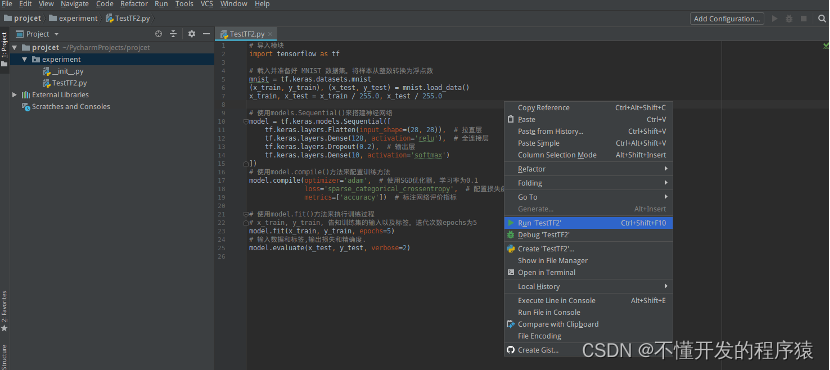Viewport: 830px width, 370px height.
Task: Click the Debug bug icon in toolbar
Action: [x=789, y=19]
